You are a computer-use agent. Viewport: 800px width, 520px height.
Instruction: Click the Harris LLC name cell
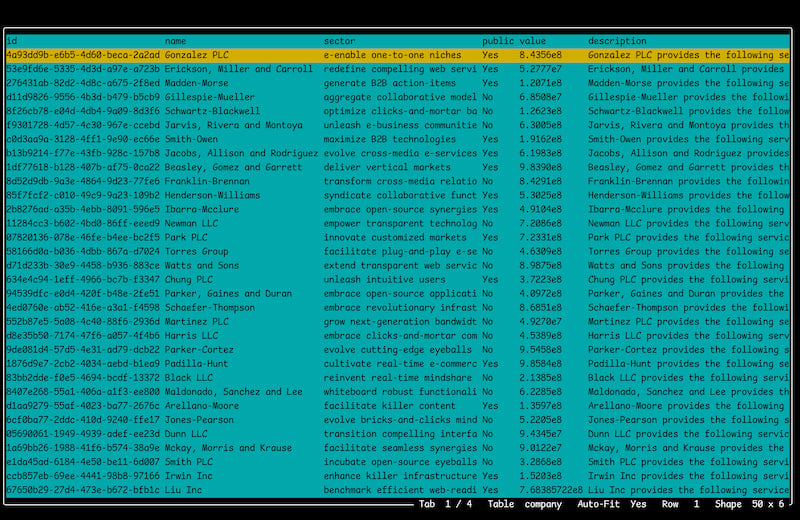191,335
